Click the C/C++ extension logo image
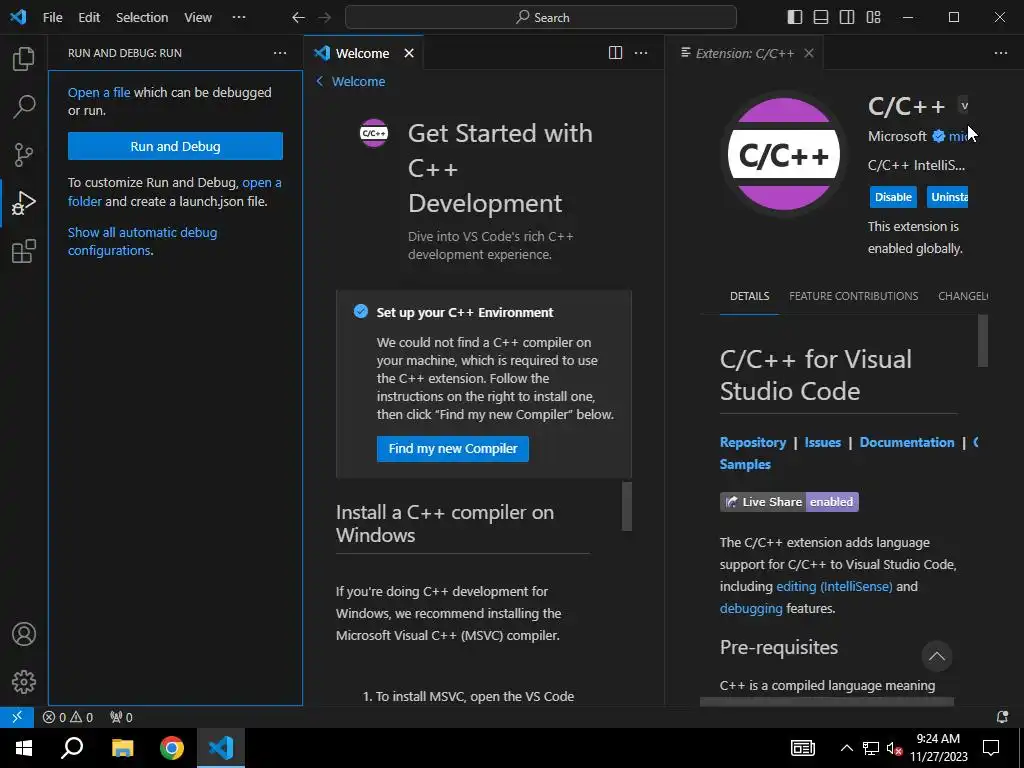 pyautogui.click(x=784, y=155)
